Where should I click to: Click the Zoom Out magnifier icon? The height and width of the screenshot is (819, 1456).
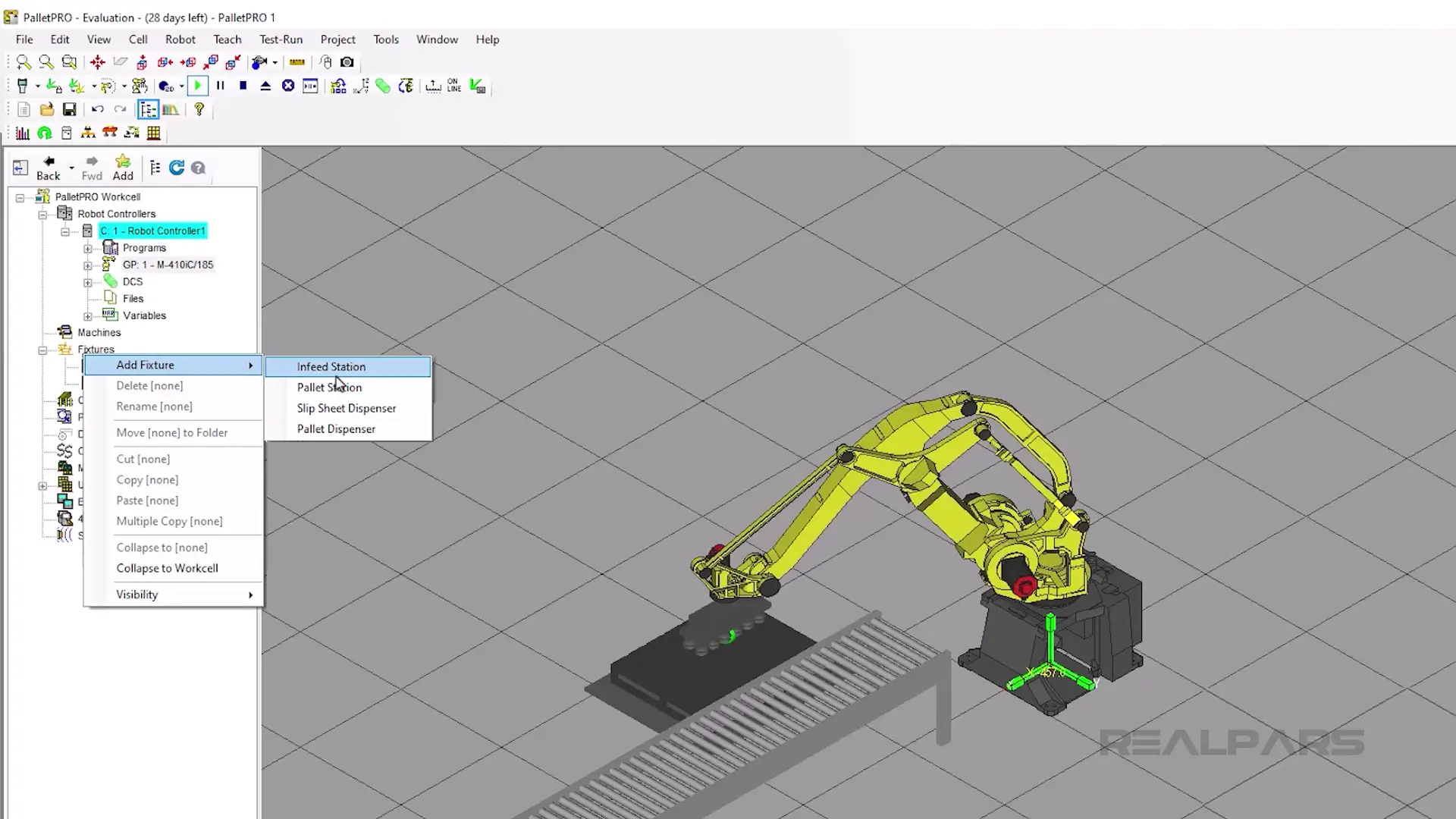pos(46,62)
